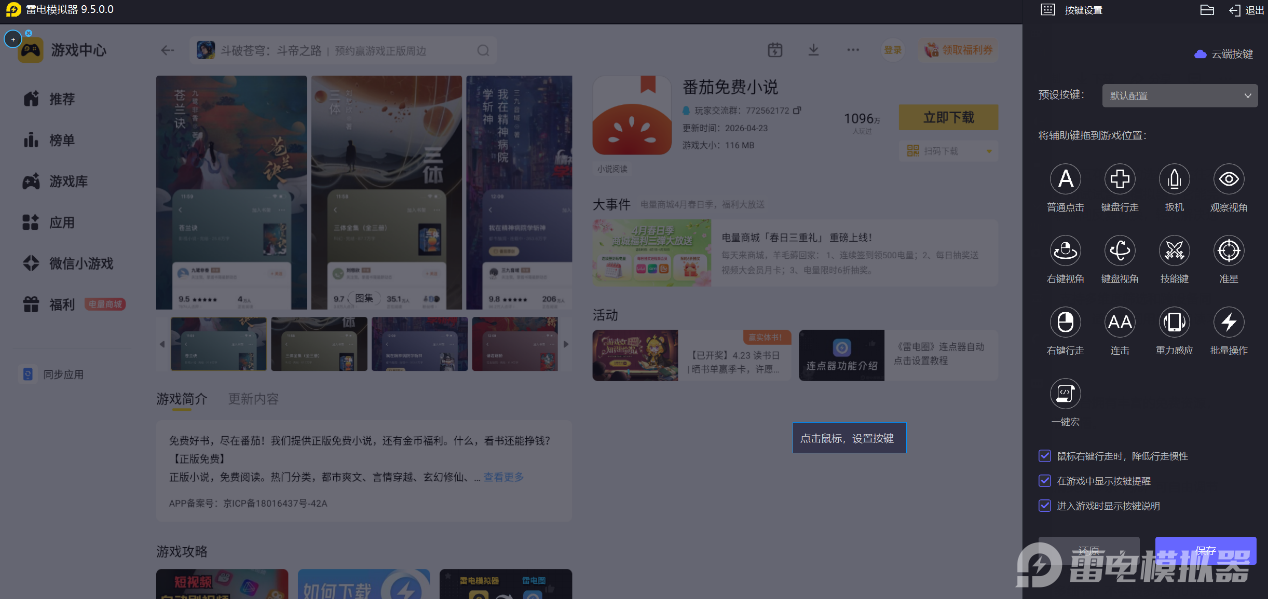Click 退出 to exit key settings
Screen dimensions: 1268x599
point(1247,10)
